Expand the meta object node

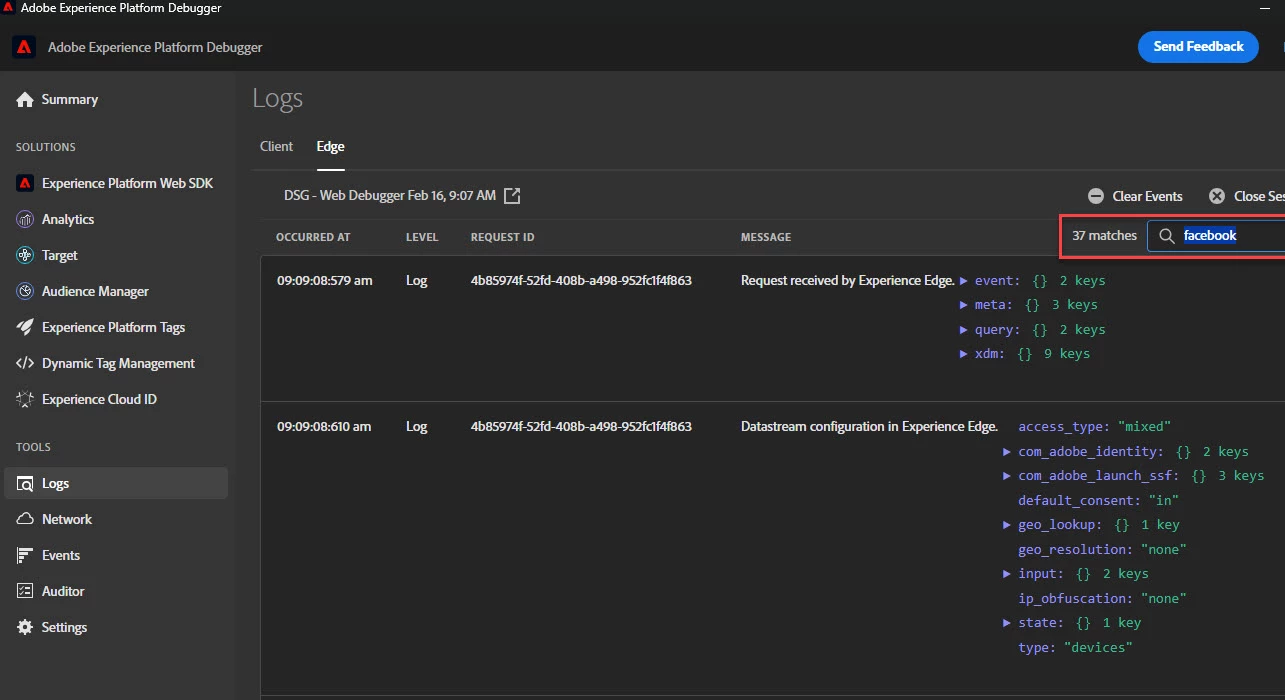coord(964,305)
